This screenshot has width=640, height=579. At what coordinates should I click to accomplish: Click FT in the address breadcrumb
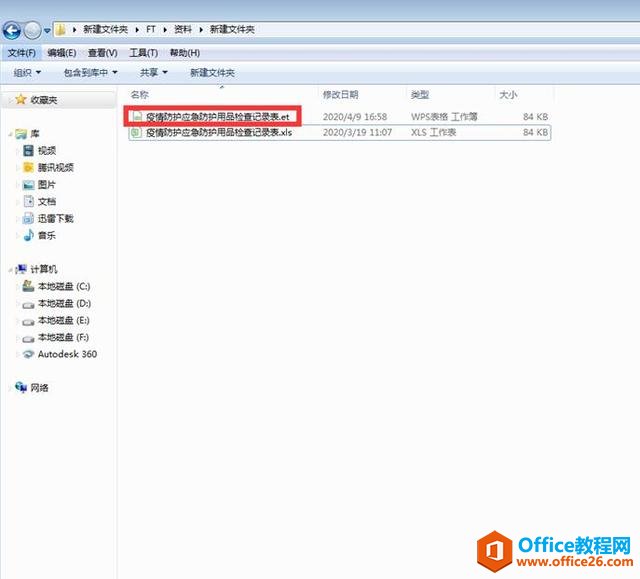(x=151, y=29)
